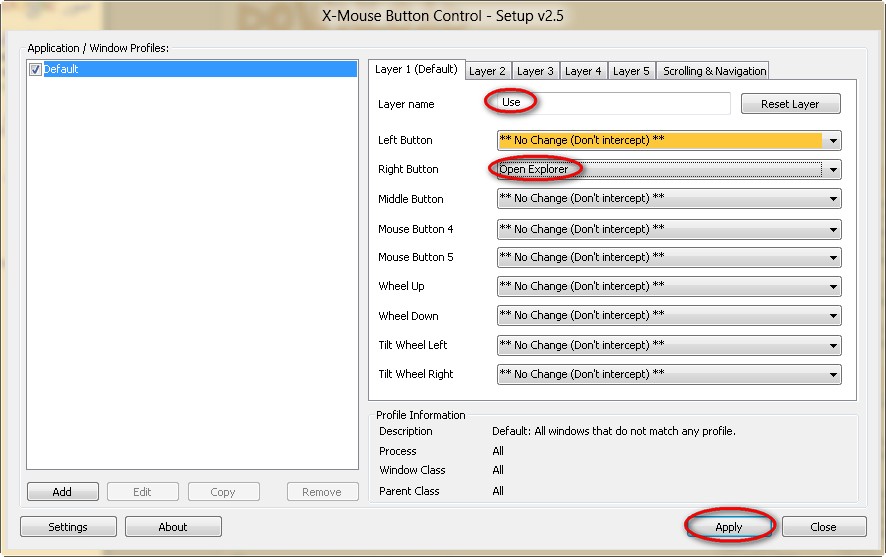Open the Wheel Up dropdown
Image resolution: width=886 pixels, height=557 pixels.
669,286
